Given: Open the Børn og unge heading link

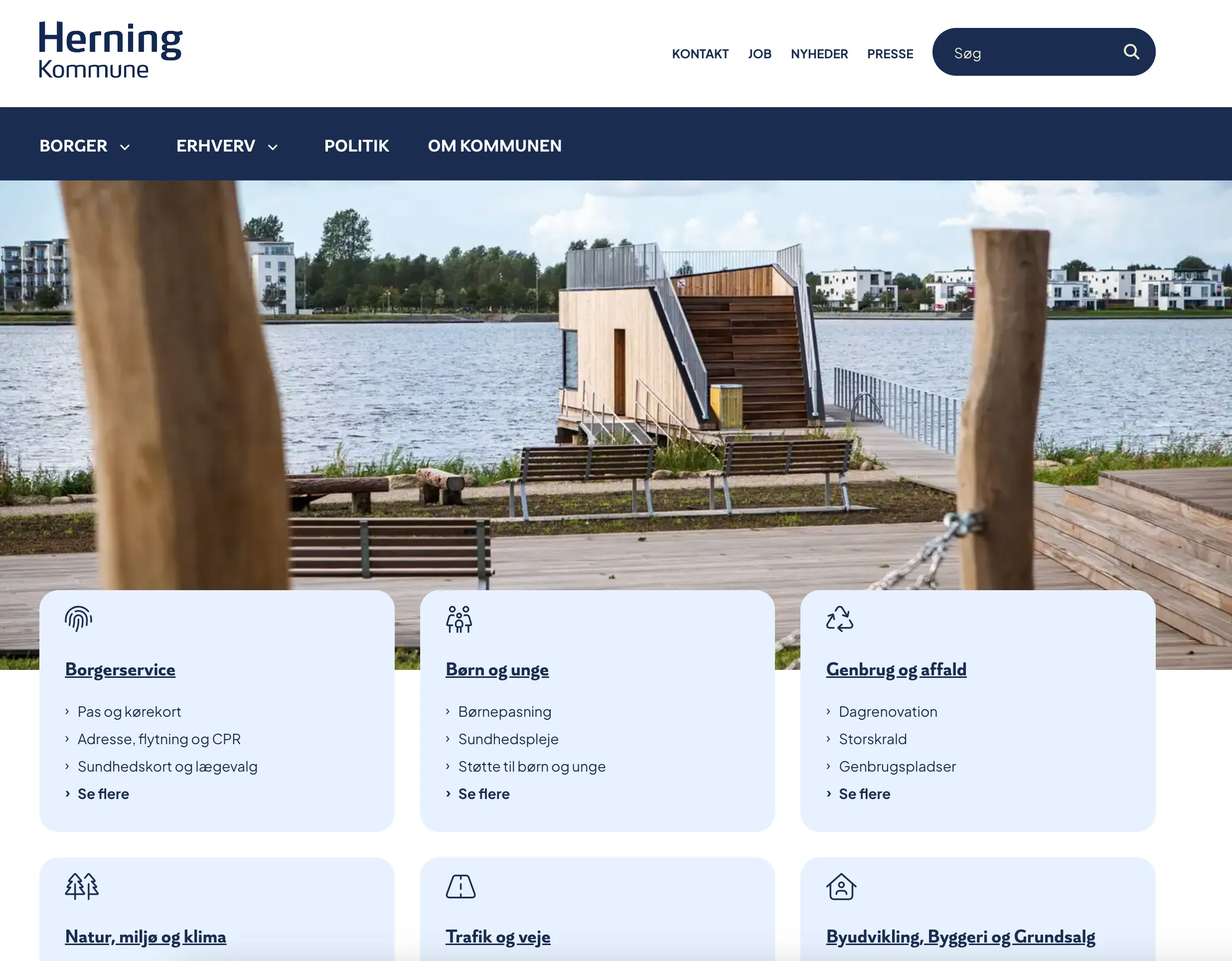Looking at the screenshot, I should point(497,669).
